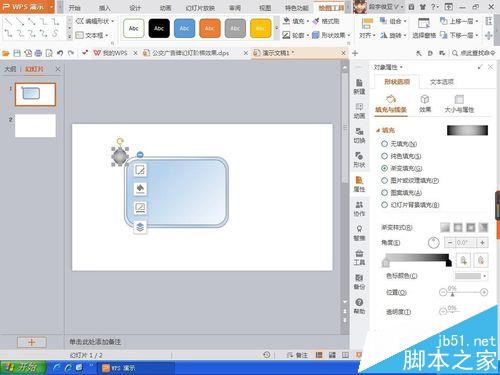Screen dimensions: 500x375
Task: Open the 协作 sidebar panel
Action: pos(359,209)
